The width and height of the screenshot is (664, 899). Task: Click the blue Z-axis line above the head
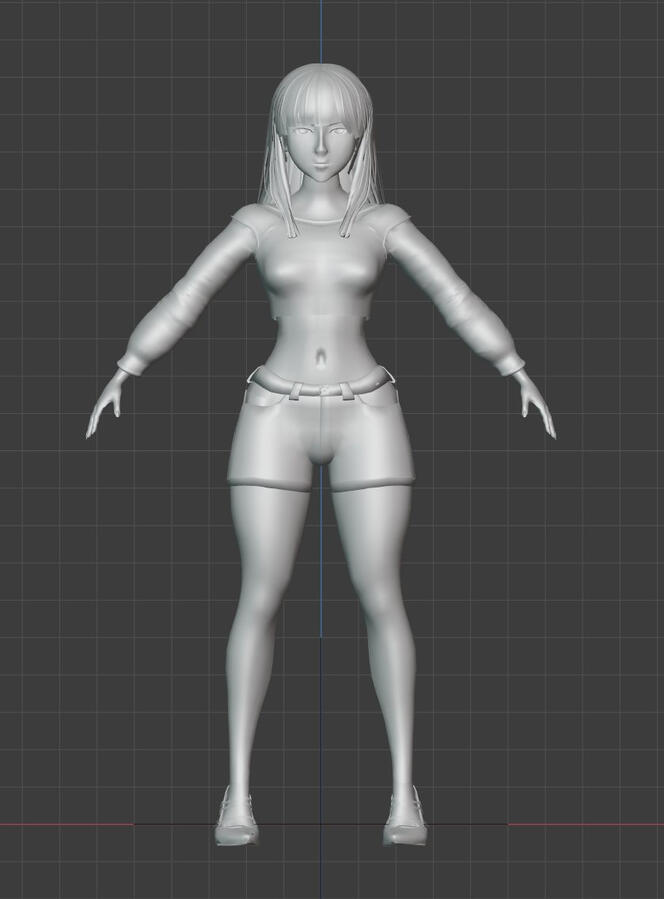tap(322, 30)
